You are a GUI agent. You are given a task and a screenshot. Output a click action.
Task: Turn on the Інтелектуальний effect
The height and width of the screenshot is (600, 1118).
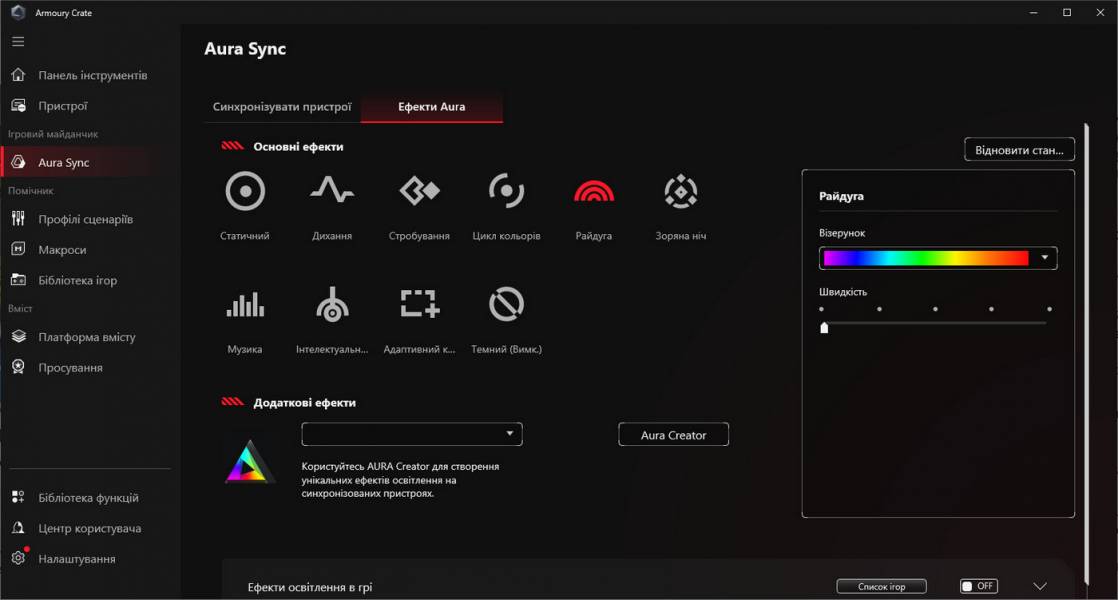(332, 304)
